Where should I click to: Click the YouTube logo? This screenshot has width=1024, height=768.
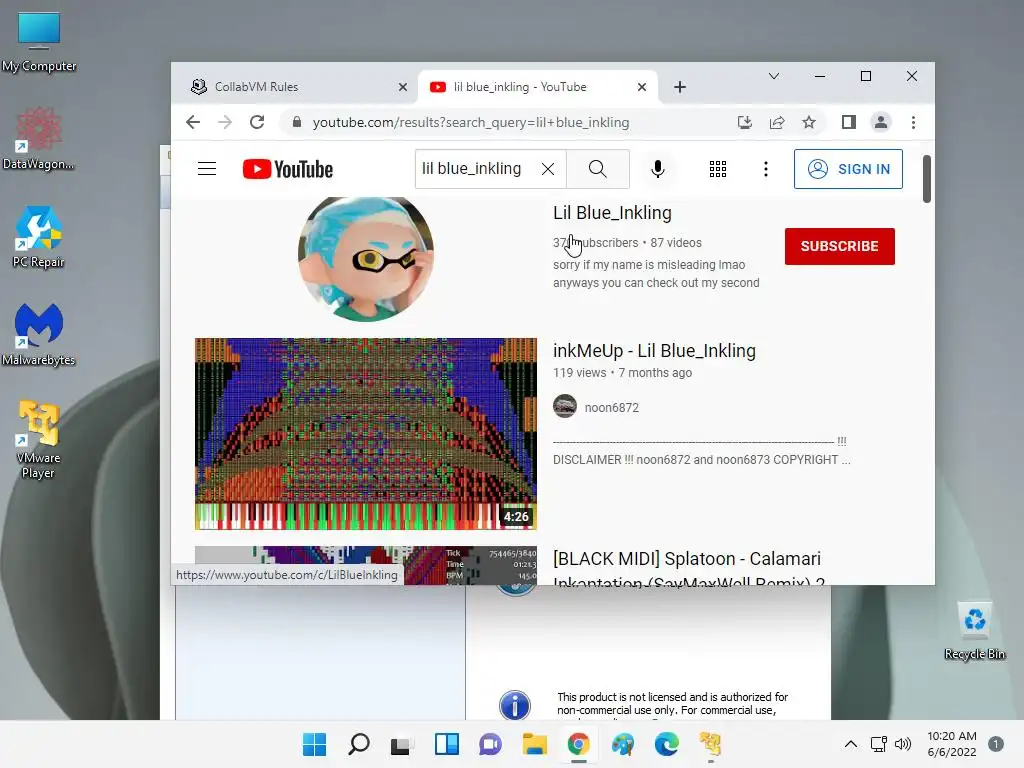[x=287, y=169]
